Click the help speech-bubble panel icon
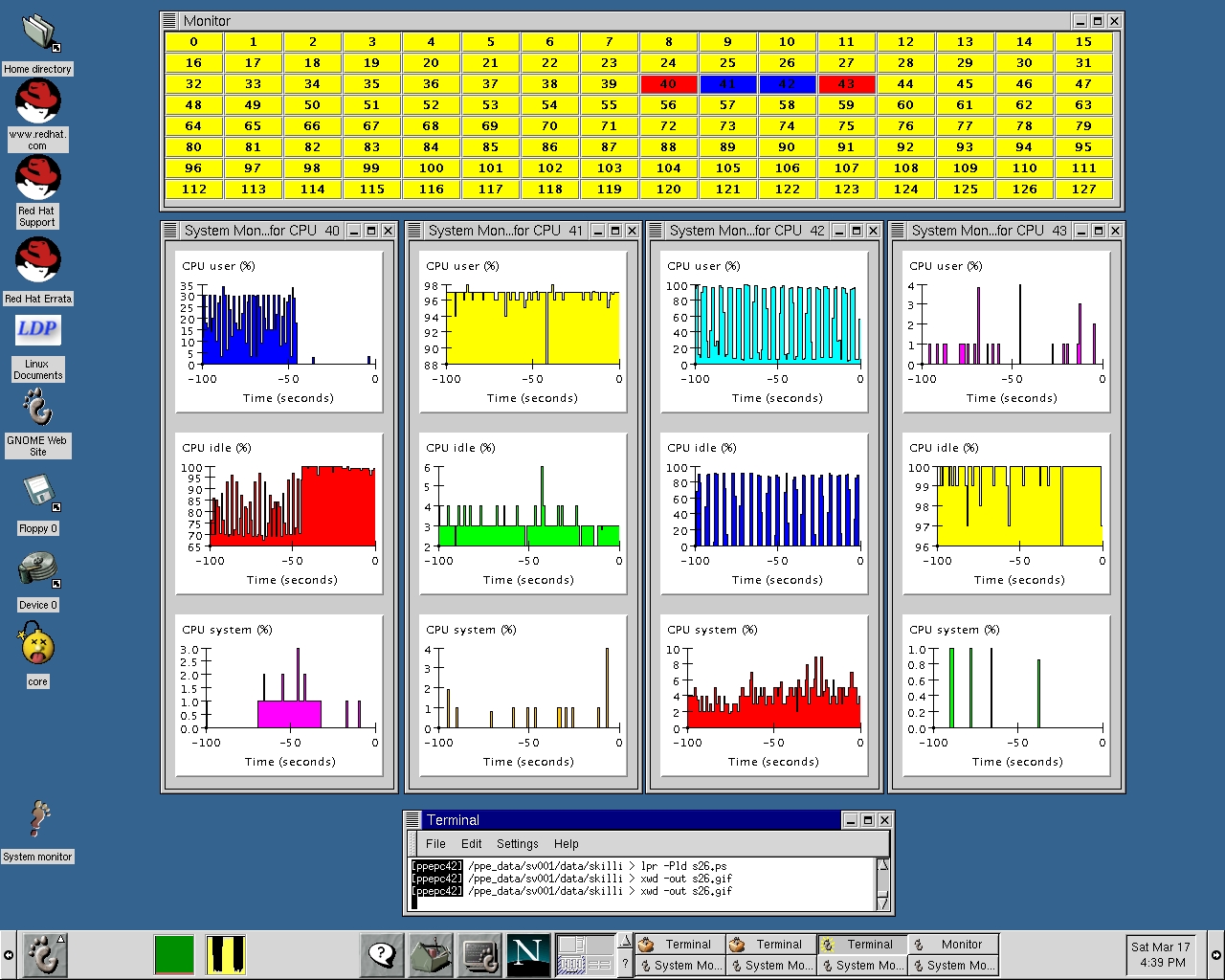The height and width of the screenshot is (980, 1225). [382, 954]
